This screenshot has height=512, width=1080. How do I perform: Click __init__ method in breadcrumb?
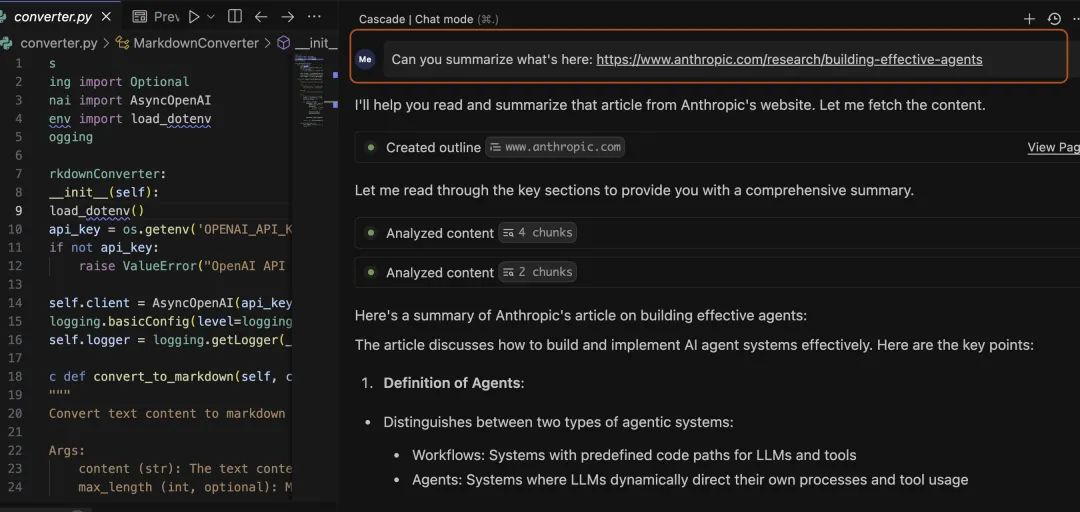point(315,43)
